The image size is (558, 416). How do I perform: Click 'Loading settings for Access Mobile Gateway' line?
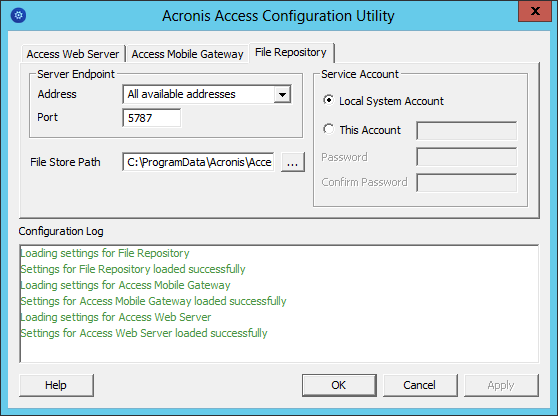pos(126,285)
